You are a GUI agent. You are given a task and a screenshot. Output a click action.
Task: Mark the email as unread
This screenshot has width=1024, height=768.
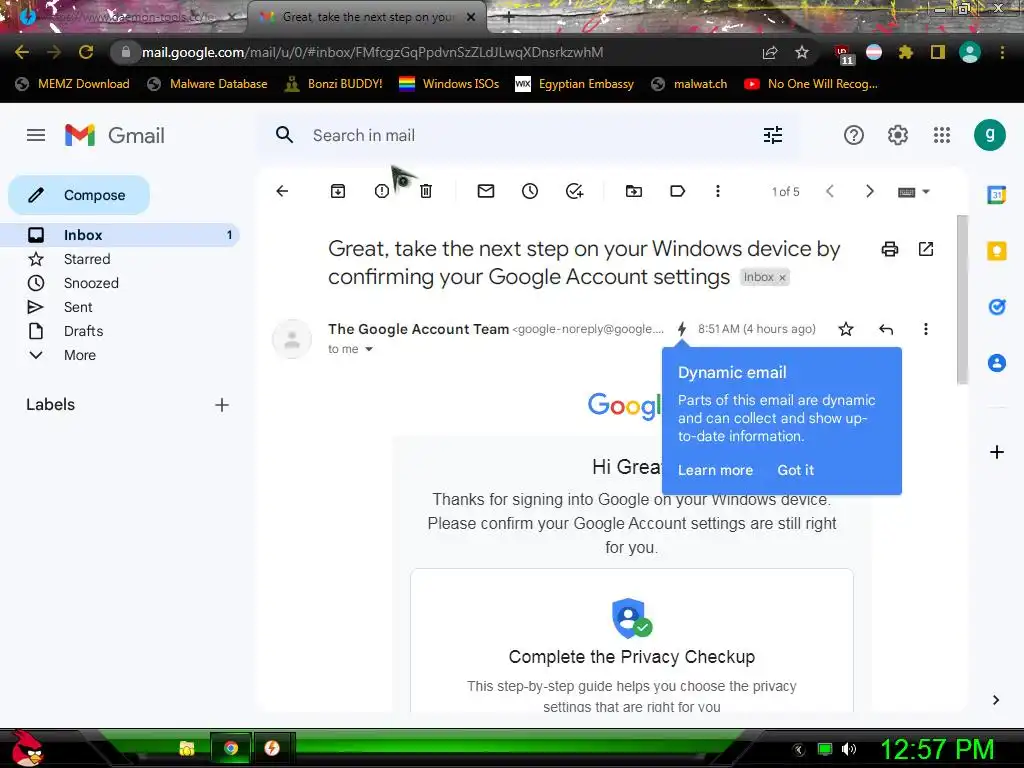coord(486,191)
